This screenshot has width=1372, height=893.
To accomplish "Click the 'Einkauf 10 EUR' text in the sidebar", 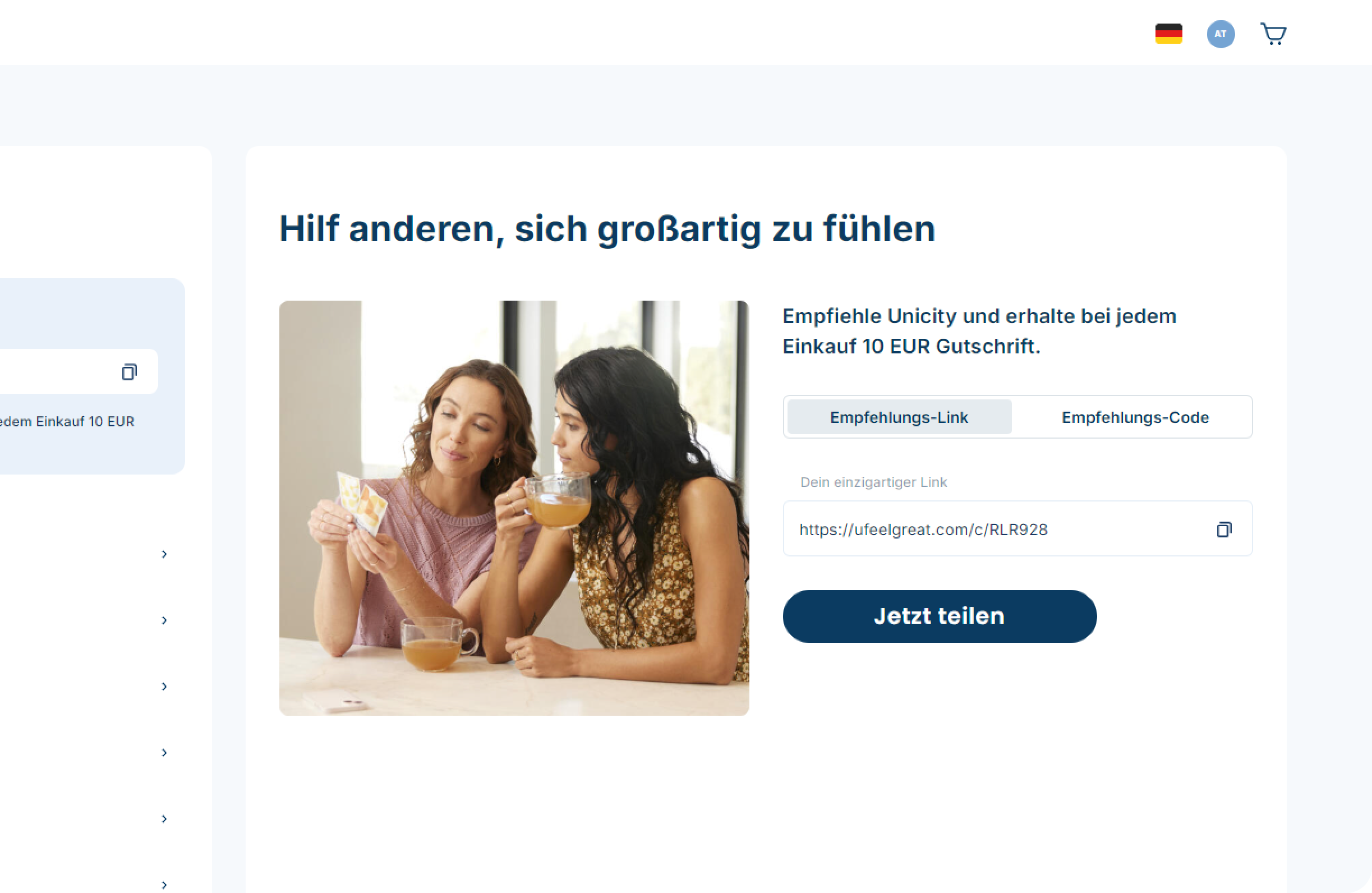I will click(85, 421).
